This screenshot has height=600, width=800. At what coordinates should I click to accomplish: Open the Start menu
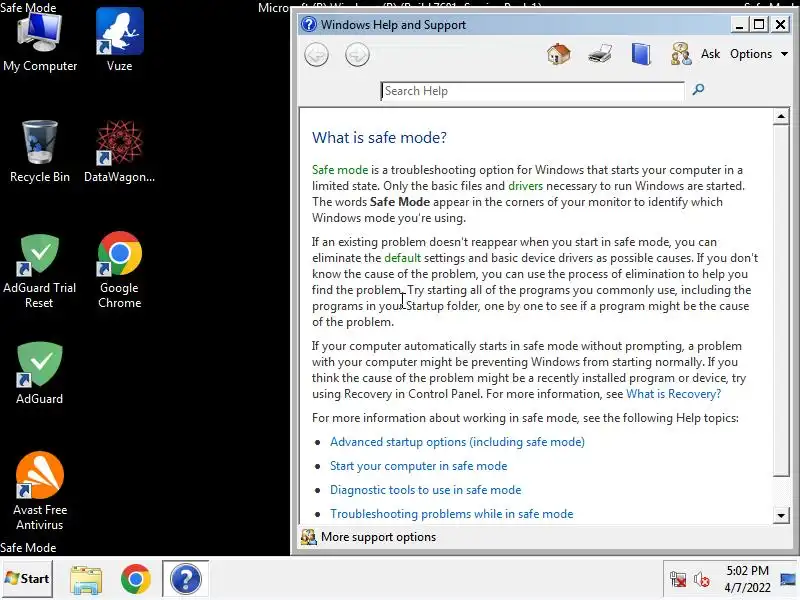click(x=27, y=579)
